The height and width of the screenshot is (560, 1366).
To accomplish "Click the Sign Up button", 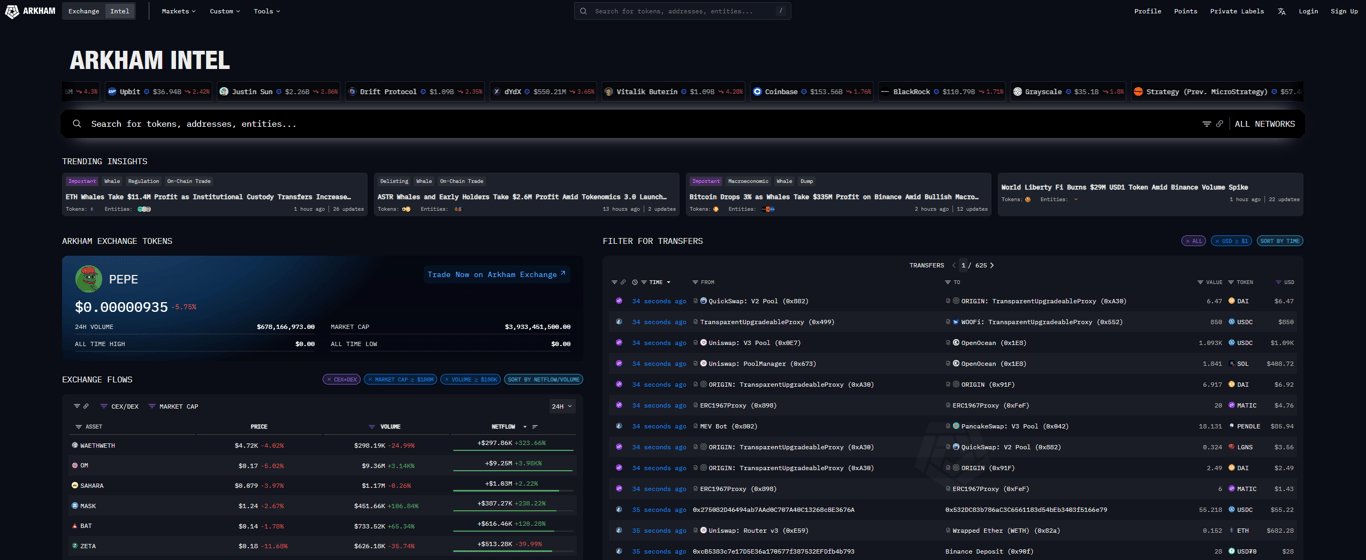I will (1344, 11).
